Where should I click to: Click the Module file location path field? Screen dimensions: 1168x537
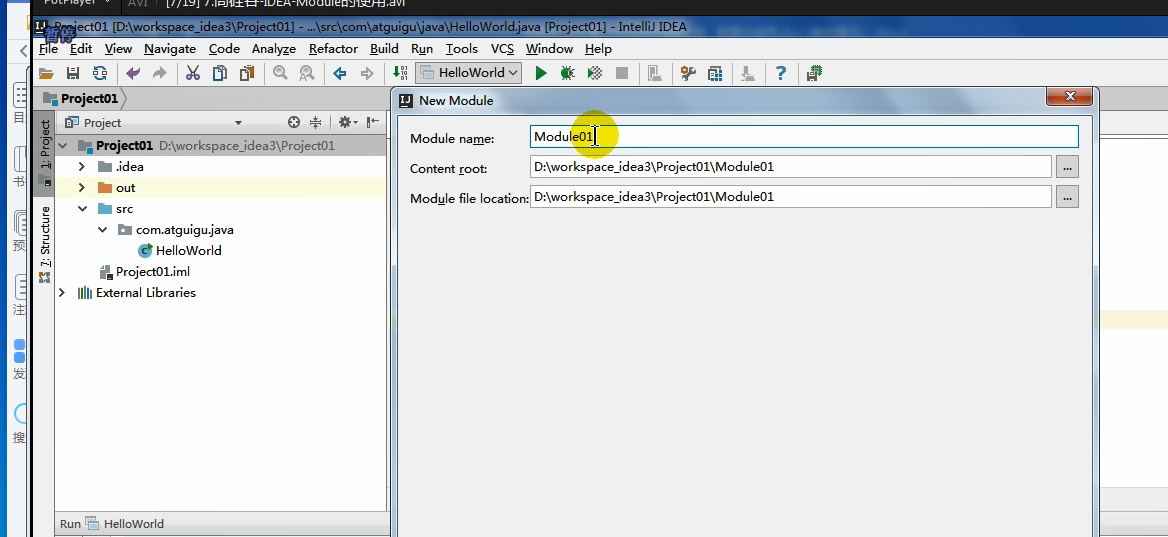tap(790, 197)
